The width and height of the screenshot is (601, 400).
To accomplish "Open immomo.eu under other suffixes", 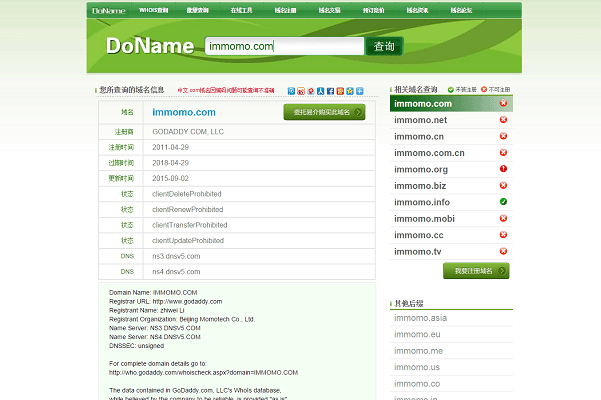I will 417,334.
